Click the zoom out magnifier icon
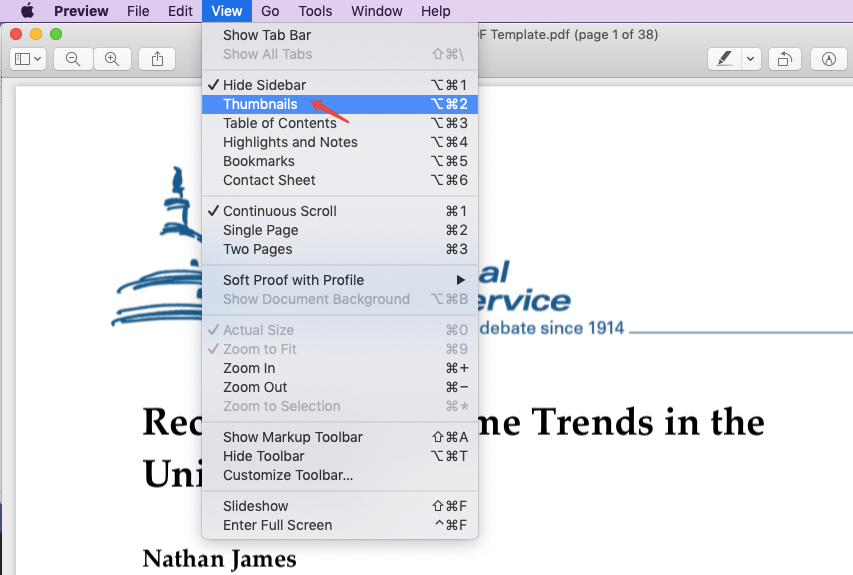853x575 pixels. [x=73, y=59]
